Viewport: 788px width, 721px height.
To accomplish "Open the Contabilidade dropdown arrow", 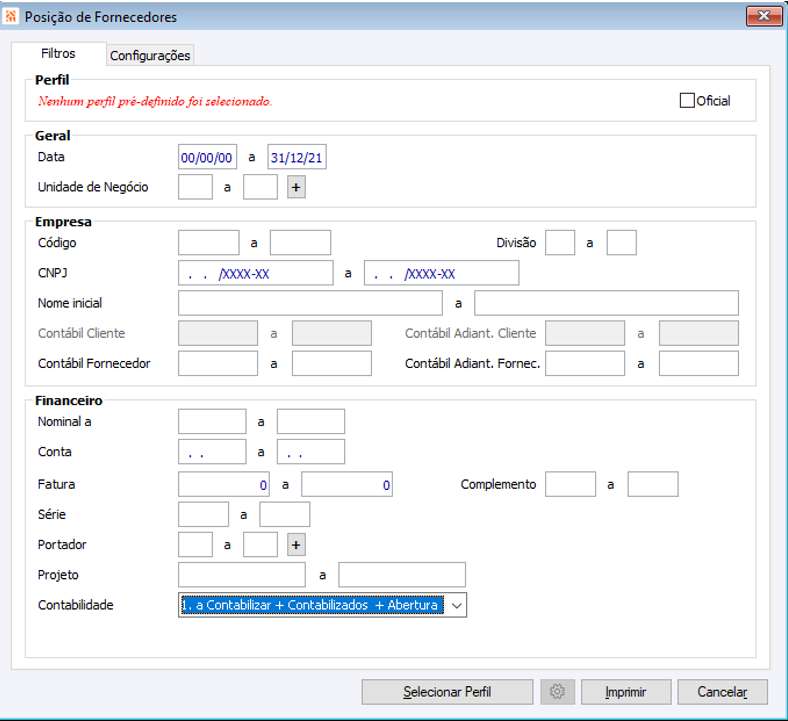I will [x=456, y=605].
